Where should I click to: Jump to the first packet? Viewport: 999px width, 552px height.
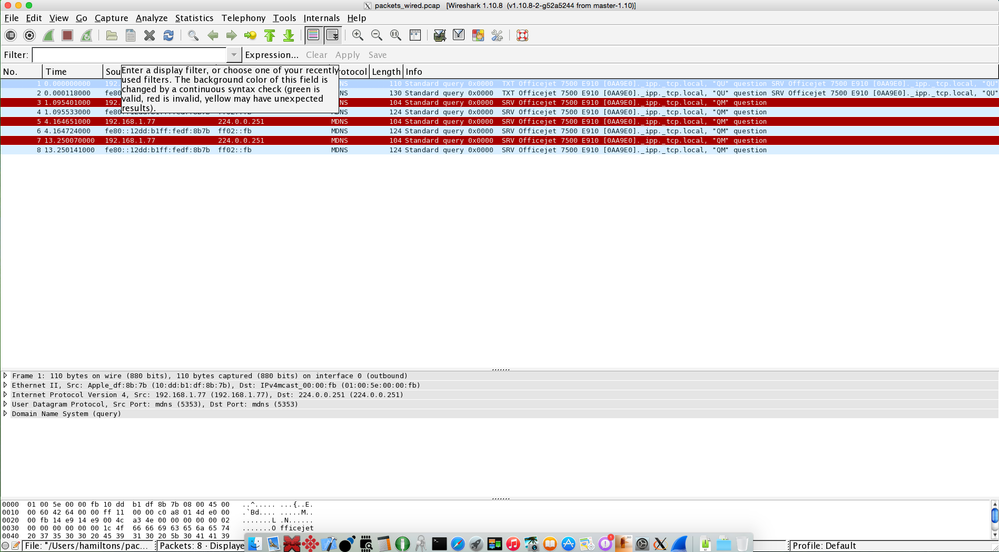(270, 36)
